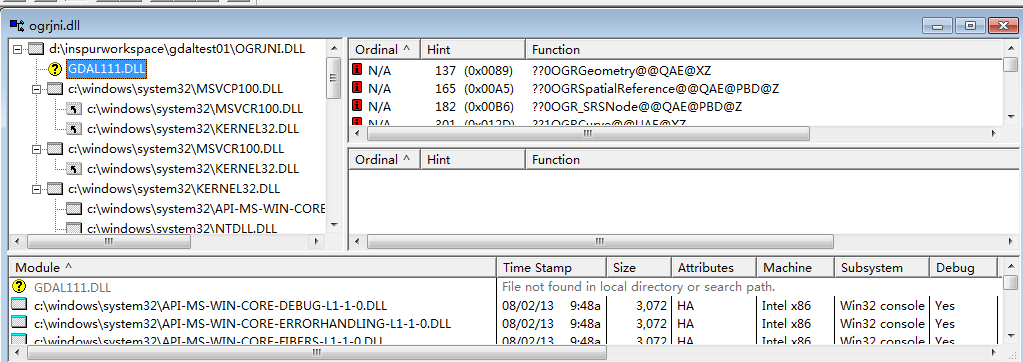
Task: Click the 'File not found in local directory' message
Action: tap(638, 286)
